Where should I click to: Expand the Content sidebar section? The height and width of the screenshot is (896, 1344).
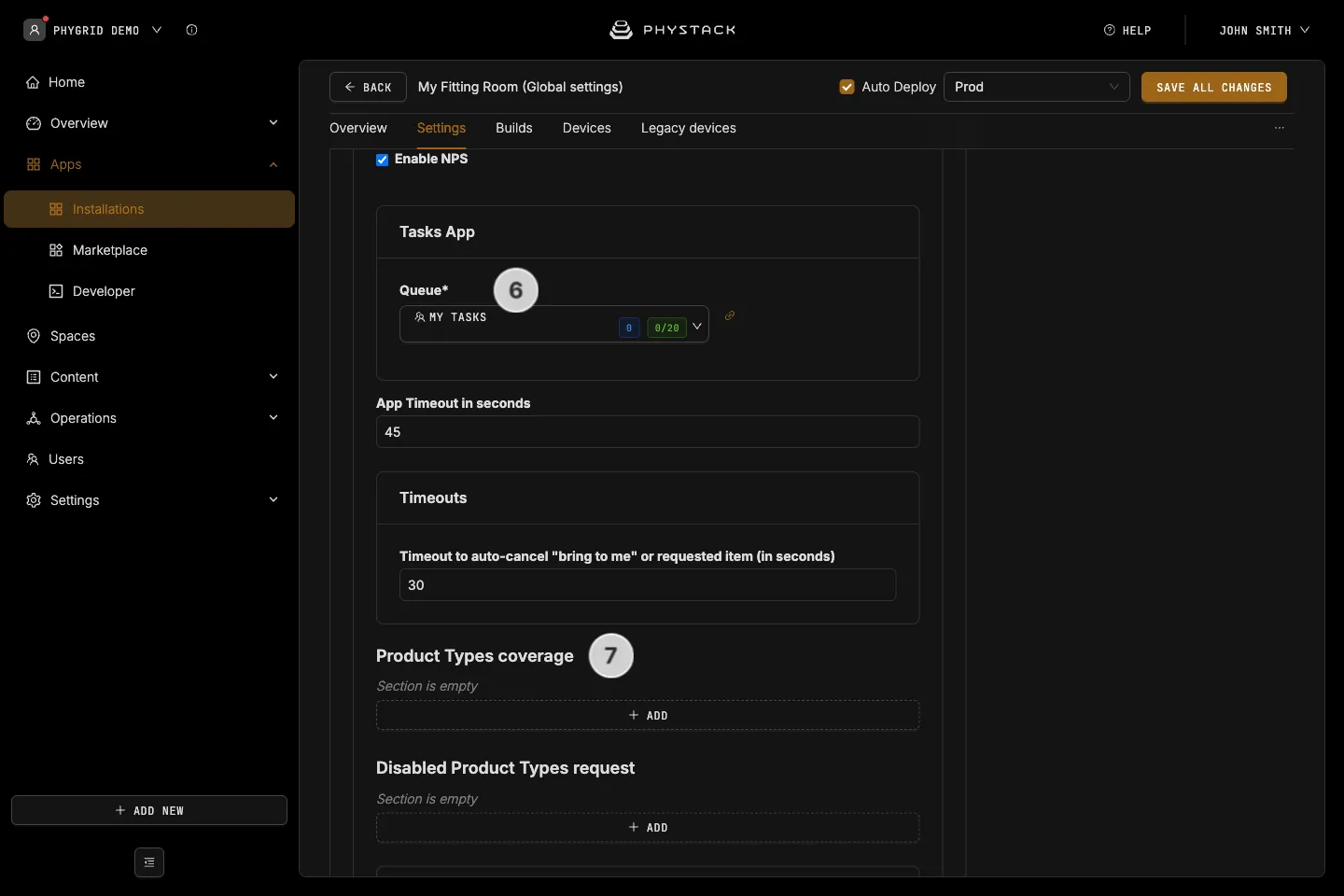click(x=273, y=377)
